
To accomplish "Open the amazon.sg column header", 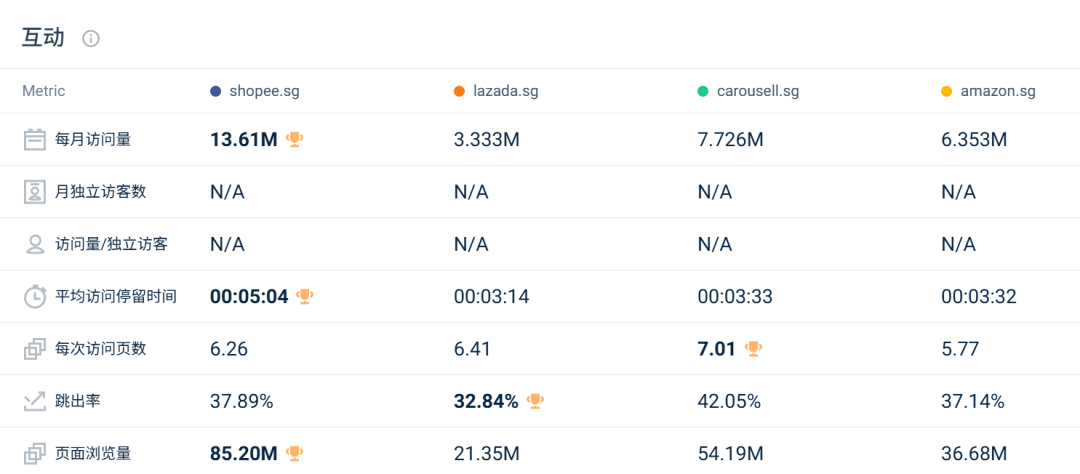I will click(x=997, y=91).
